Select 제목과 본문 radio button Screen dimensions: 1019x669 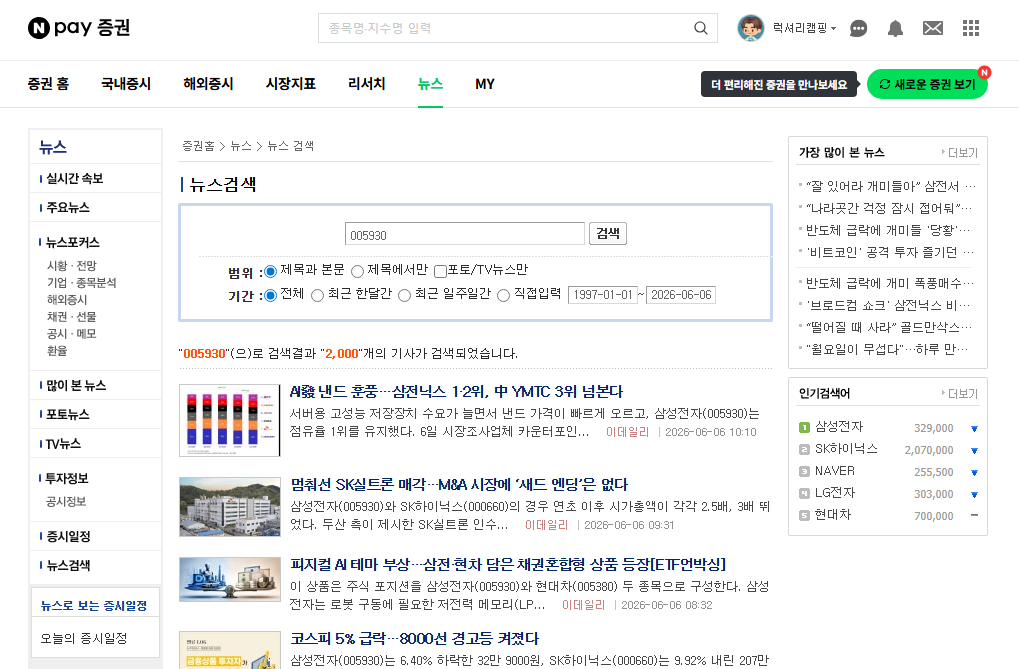pyautogui.click(x=270, y=271)
